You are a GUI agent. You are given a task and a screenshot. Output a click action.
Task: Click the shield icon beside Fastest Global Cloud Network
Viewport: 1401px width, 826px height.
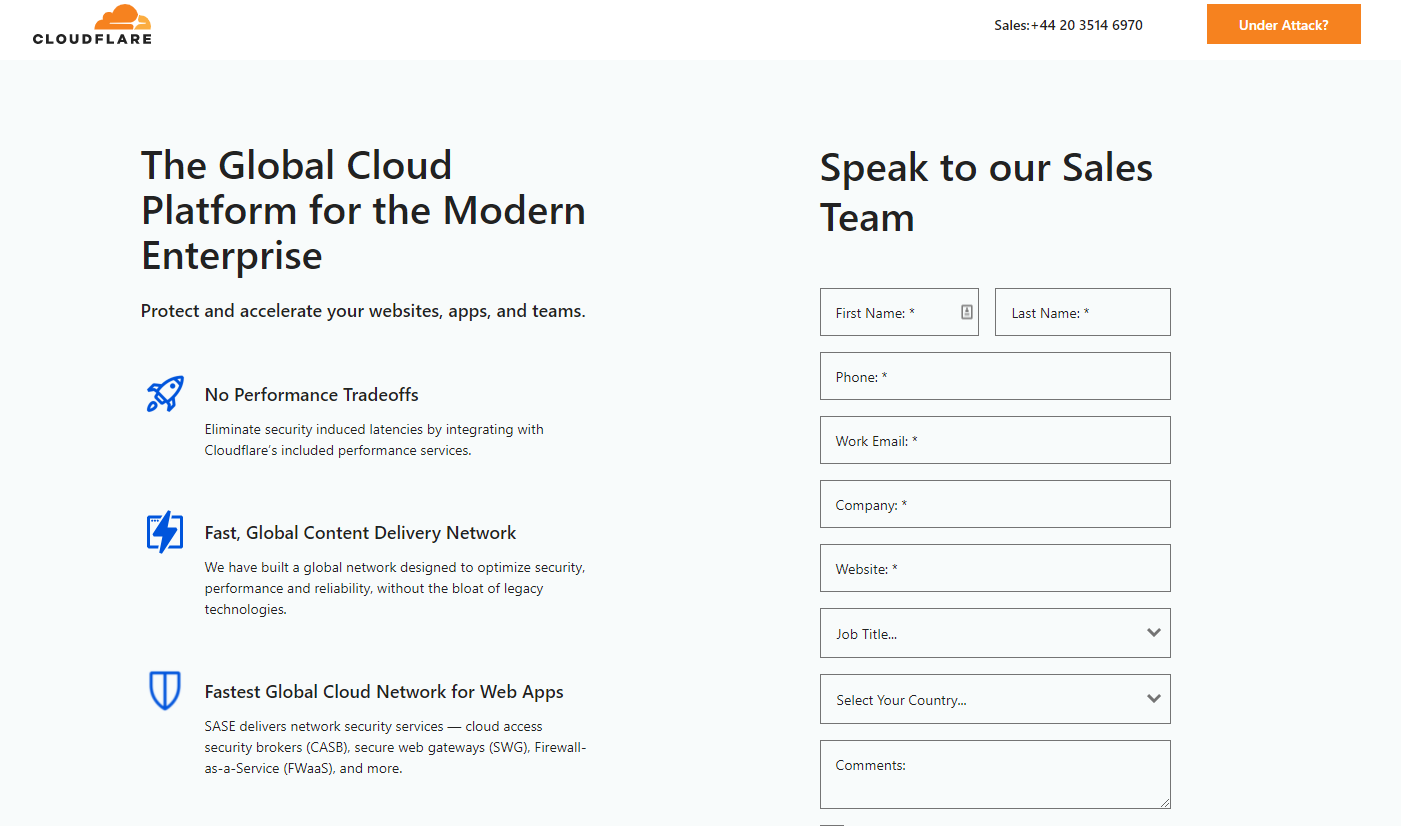[165, 691]
